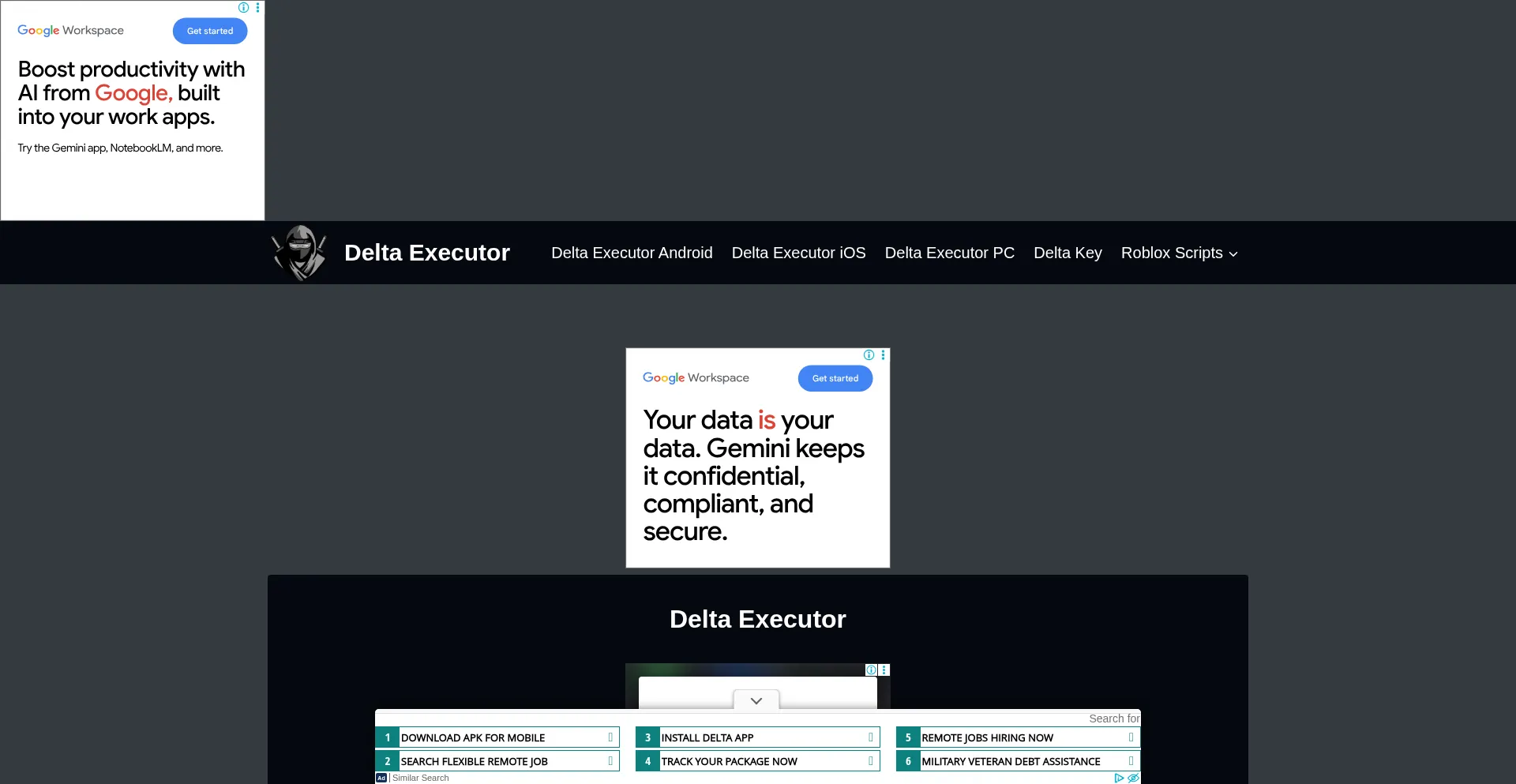Click ad info icon on lower small ad
Screen dimensions: 1516x784
[x=871, y=670]
